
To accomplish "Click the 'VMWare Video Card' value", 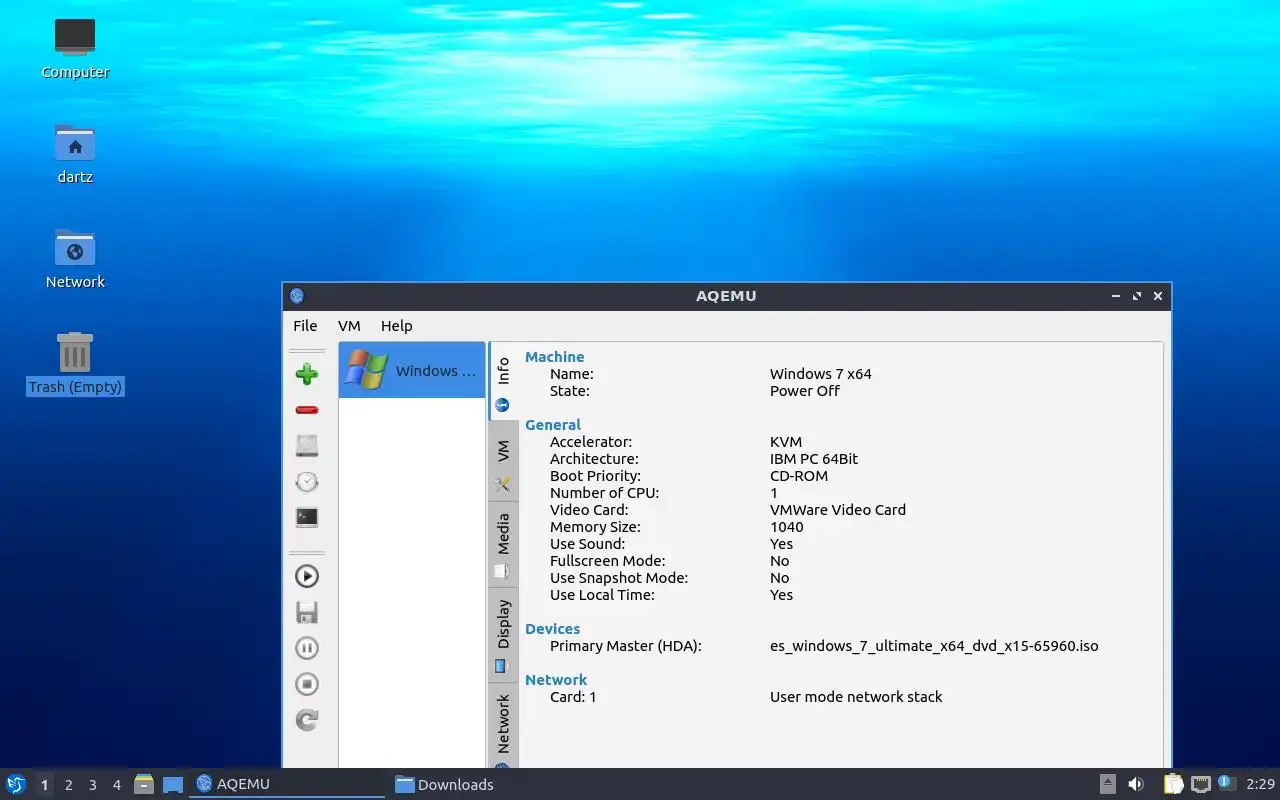I will pyautogui.click(x=838, y=510).
